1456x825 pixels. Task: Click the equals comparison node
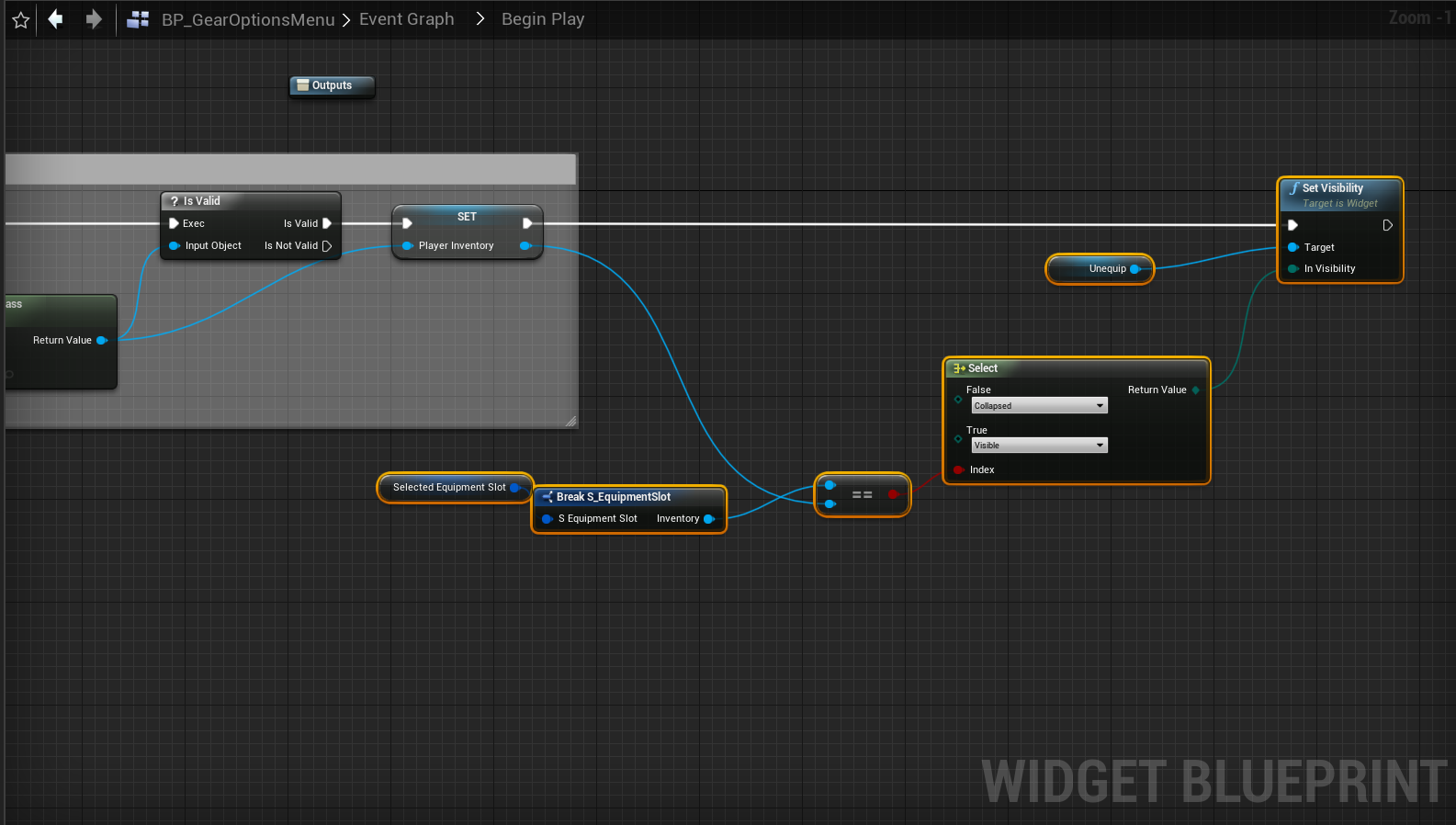(862, 495)
